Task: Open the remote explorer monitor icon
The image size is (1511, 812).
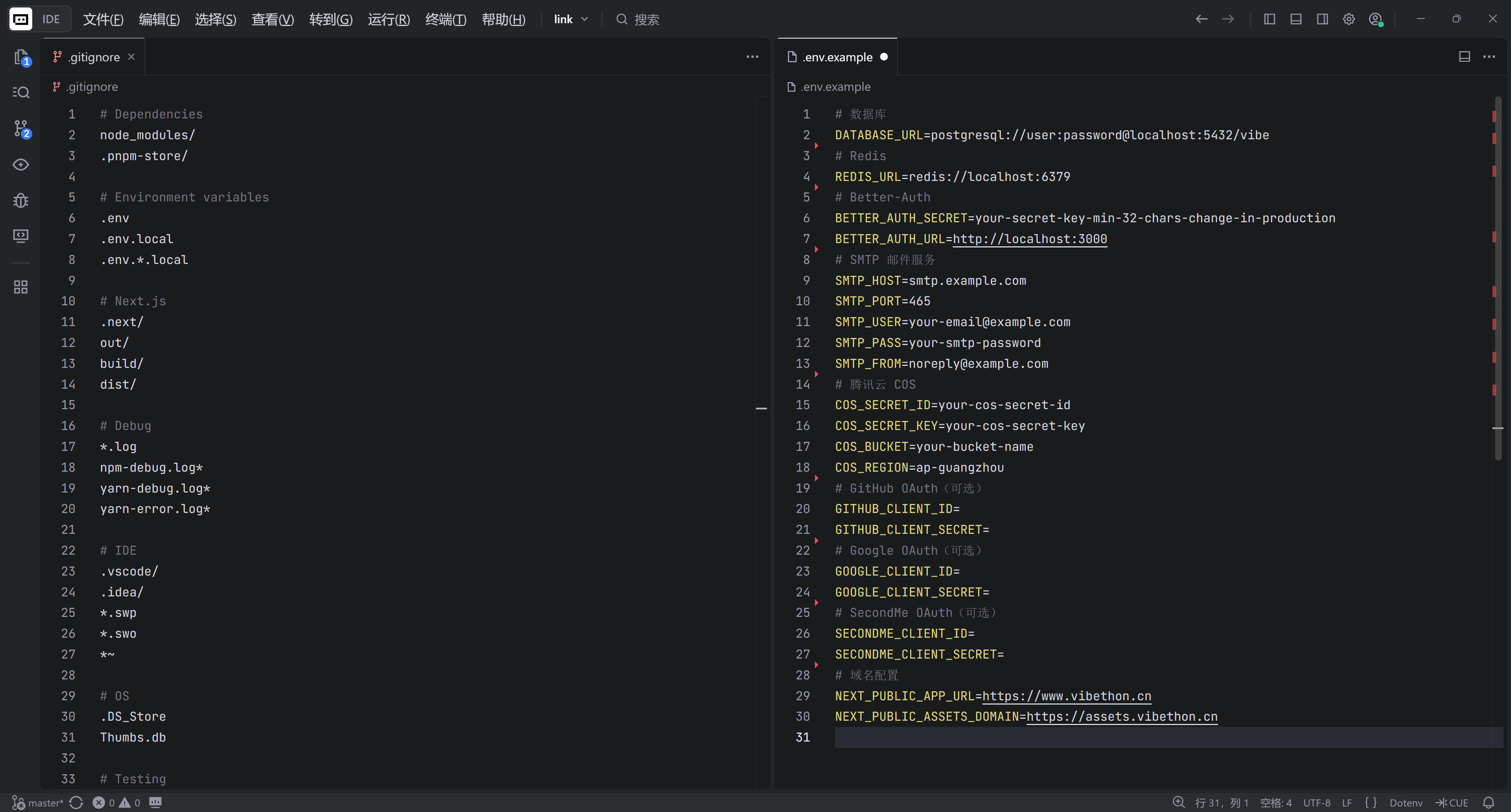Action: click(21, 236)
